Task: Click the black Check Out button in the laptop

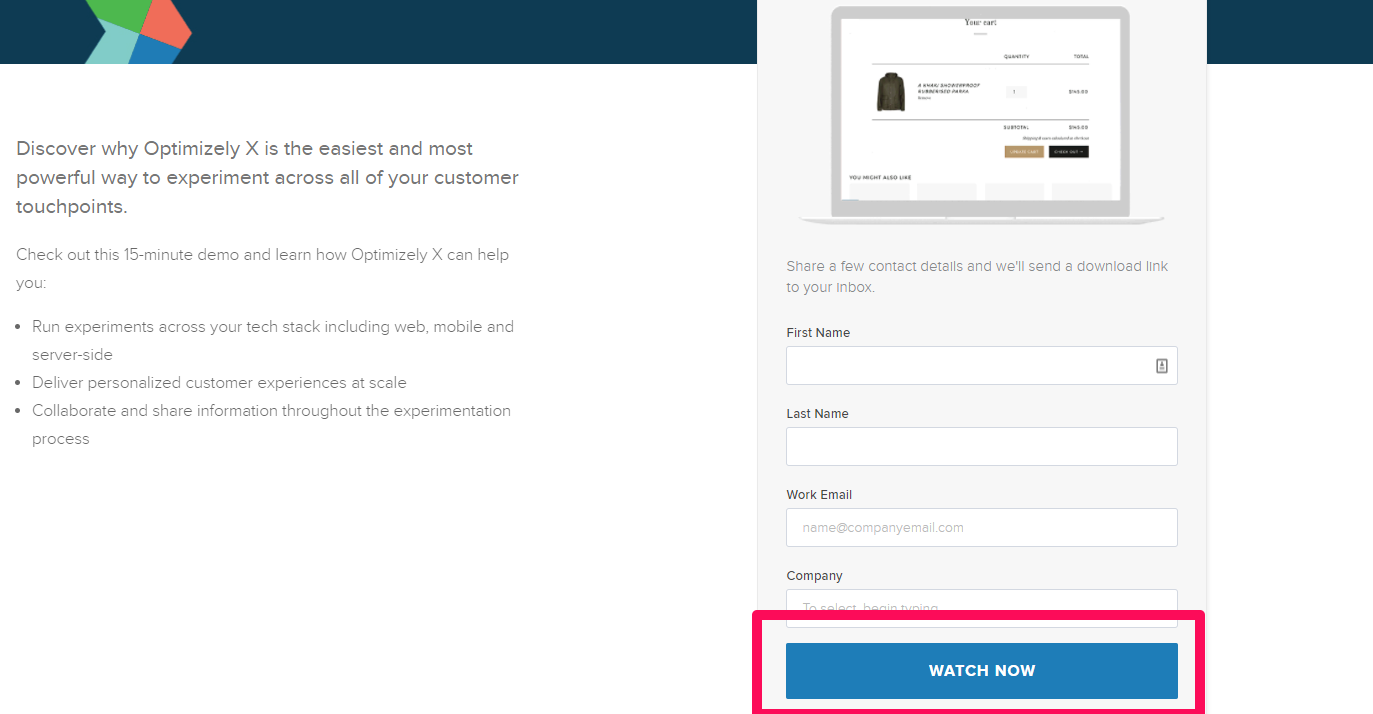Action: pos(1068,152)
